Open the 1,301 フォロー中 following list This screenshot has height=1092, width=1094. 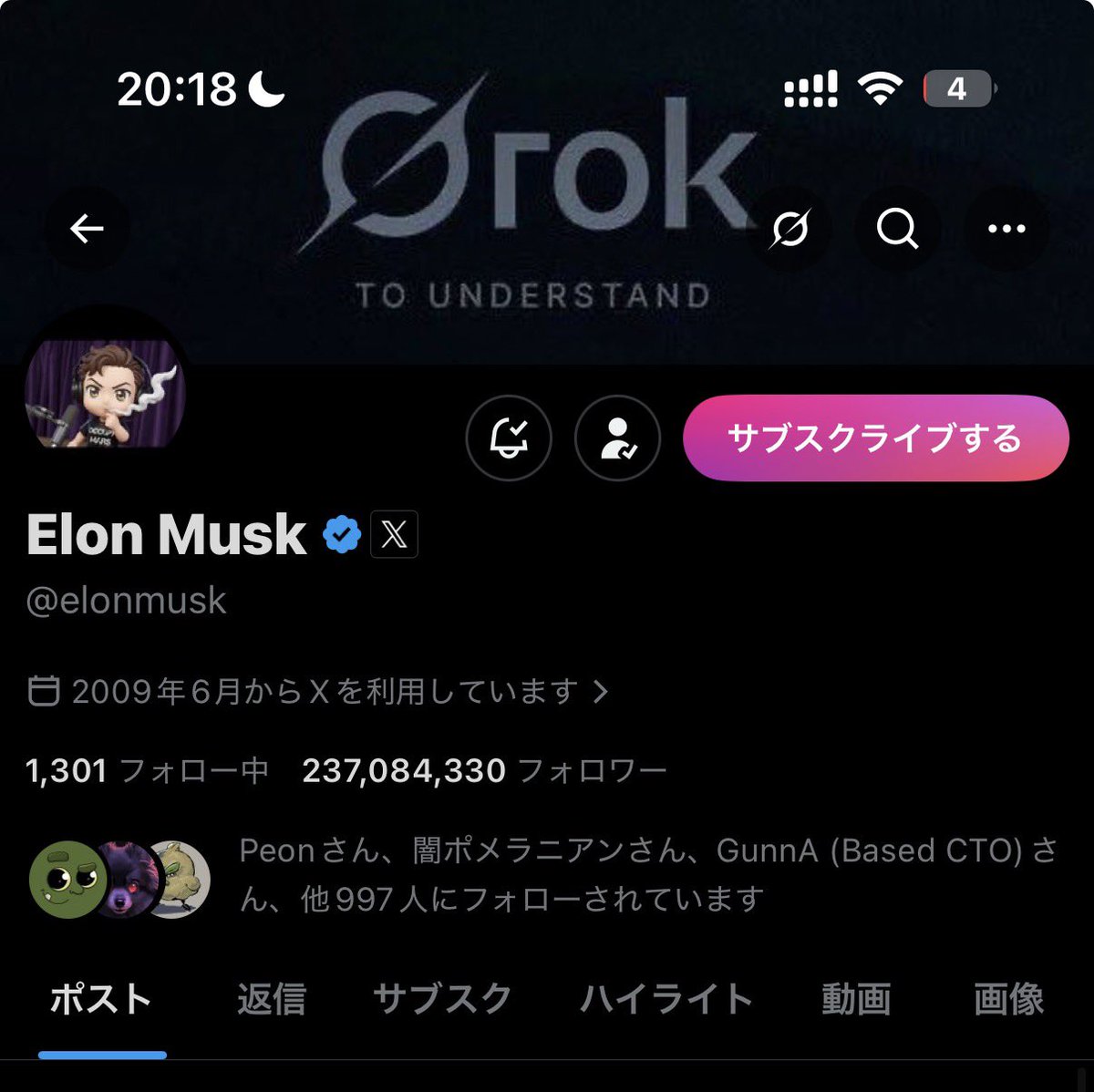[147, 771]
